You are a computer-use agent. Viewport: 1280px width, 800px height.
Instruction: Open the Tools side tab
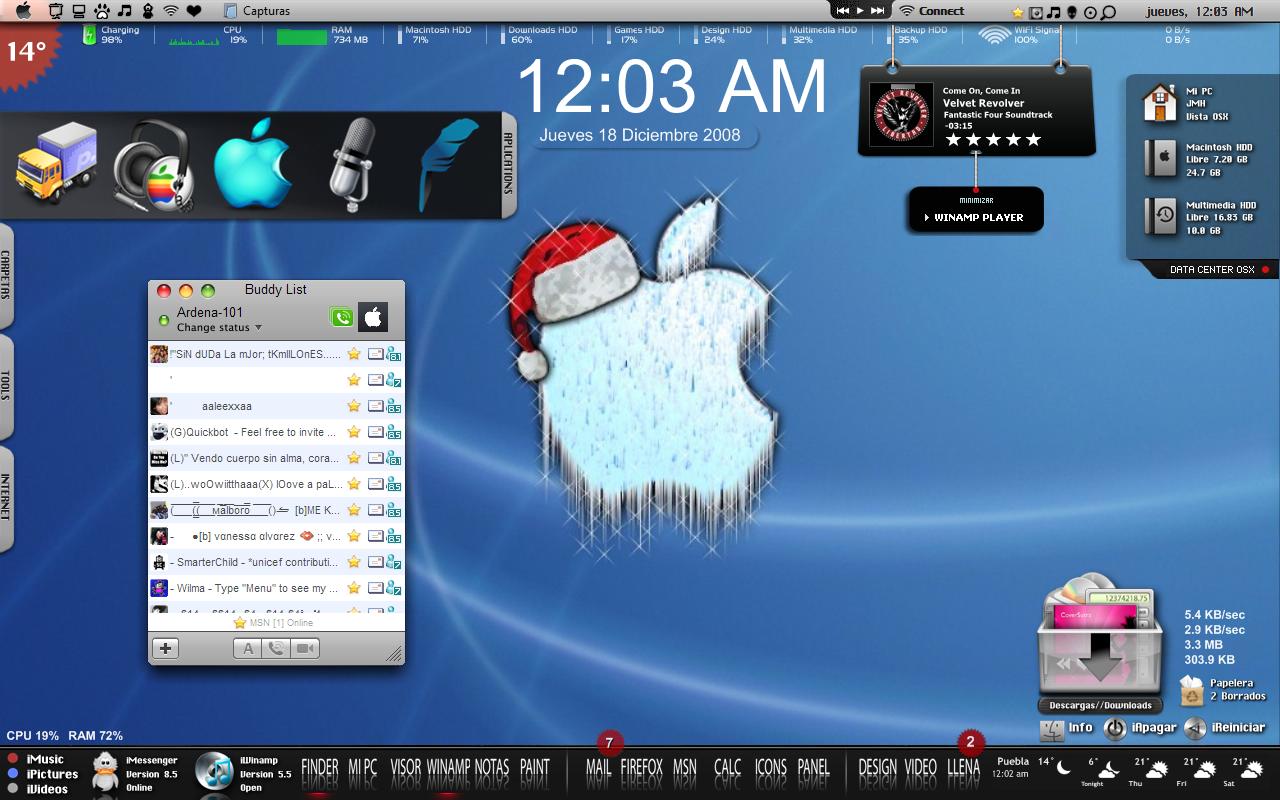(6, 386)
